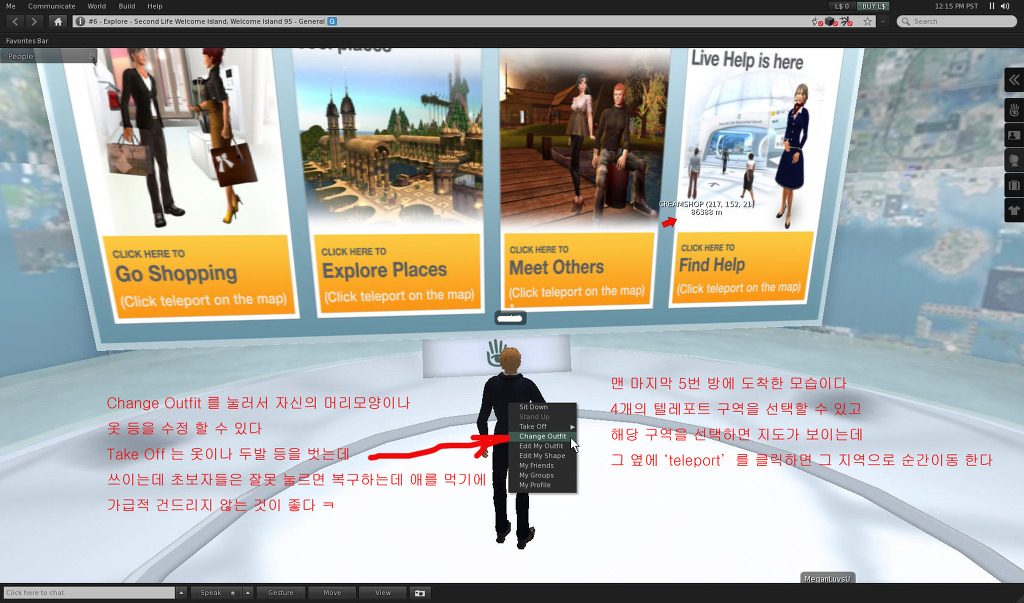The image size is (1024, 603).
Task: Open the Move controls button
Action: tap(332, 593)
